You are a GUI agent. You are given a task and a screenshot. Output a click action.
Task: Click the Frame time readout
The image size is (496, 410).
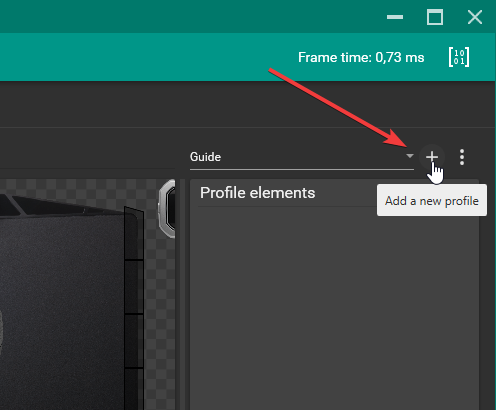[361, 57]
